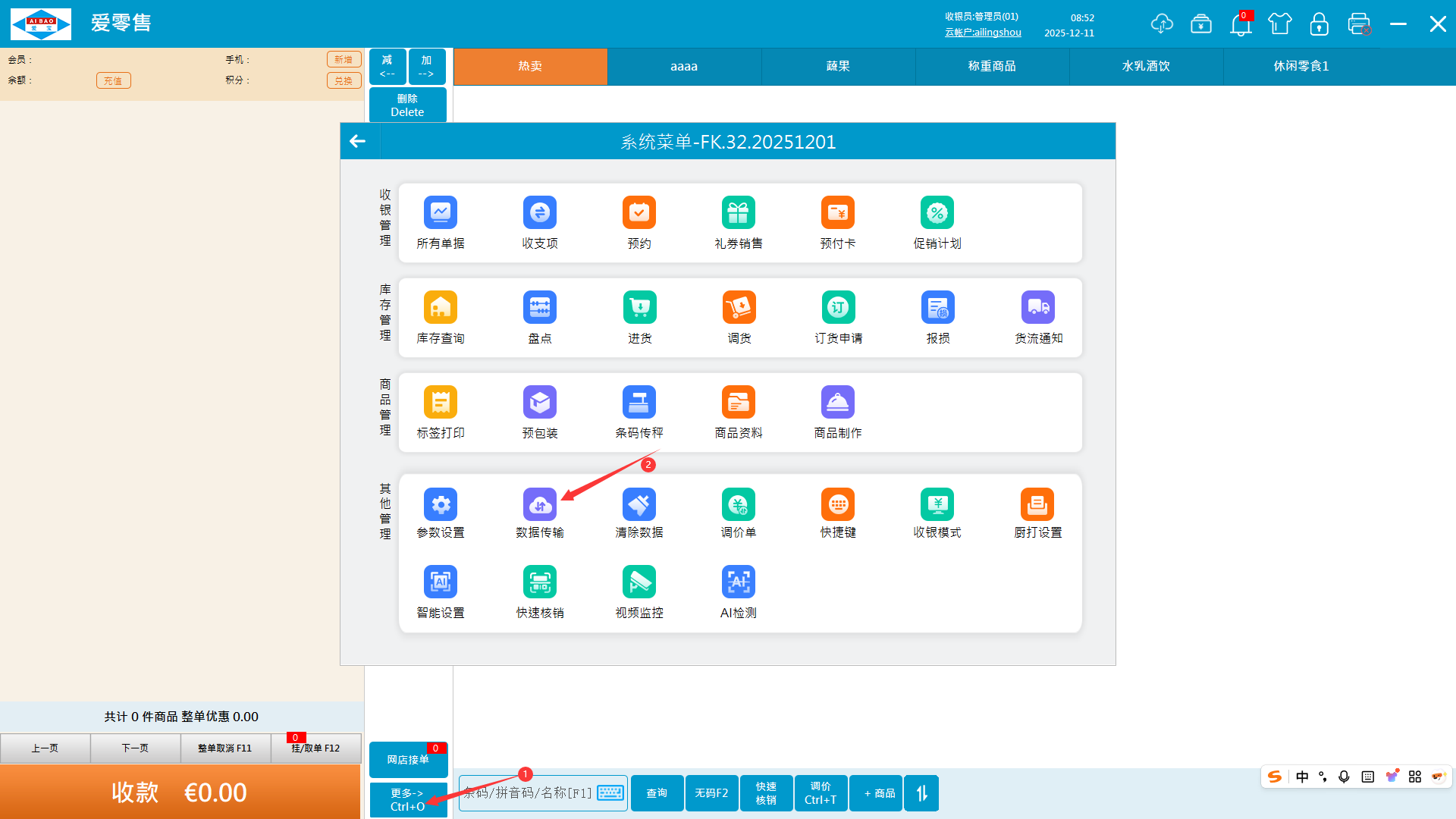
Task: Open 参数设置 parameter settings
Action: [x=441, y=505]
